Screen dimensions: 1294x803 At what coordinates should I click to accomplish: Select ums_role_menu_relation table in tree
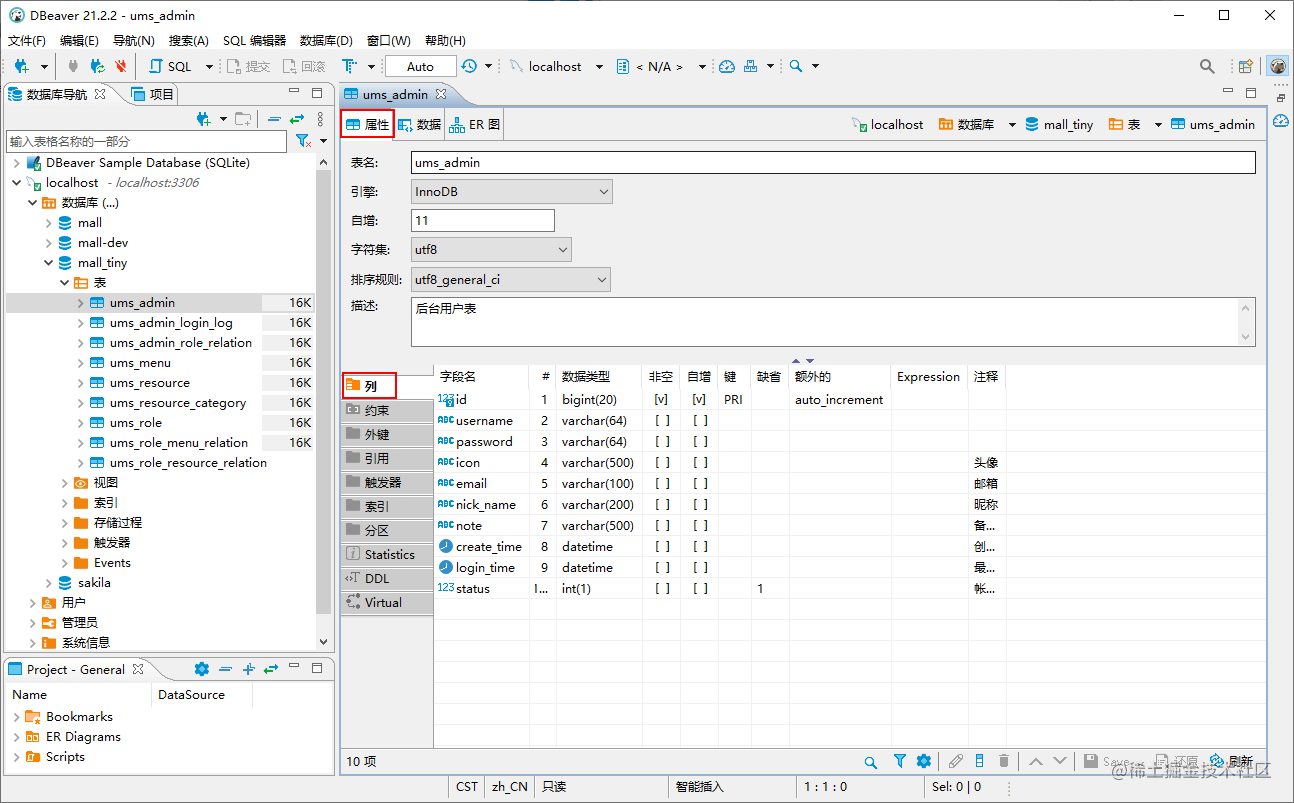179,443
